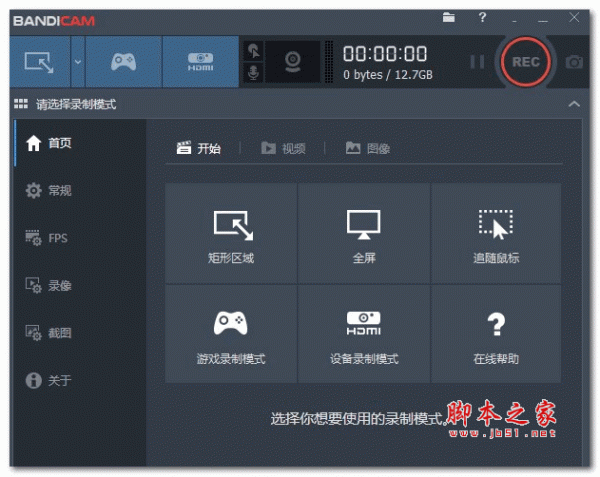
Task: Take a screenshot with the camera icon
Action: point(574,62)
